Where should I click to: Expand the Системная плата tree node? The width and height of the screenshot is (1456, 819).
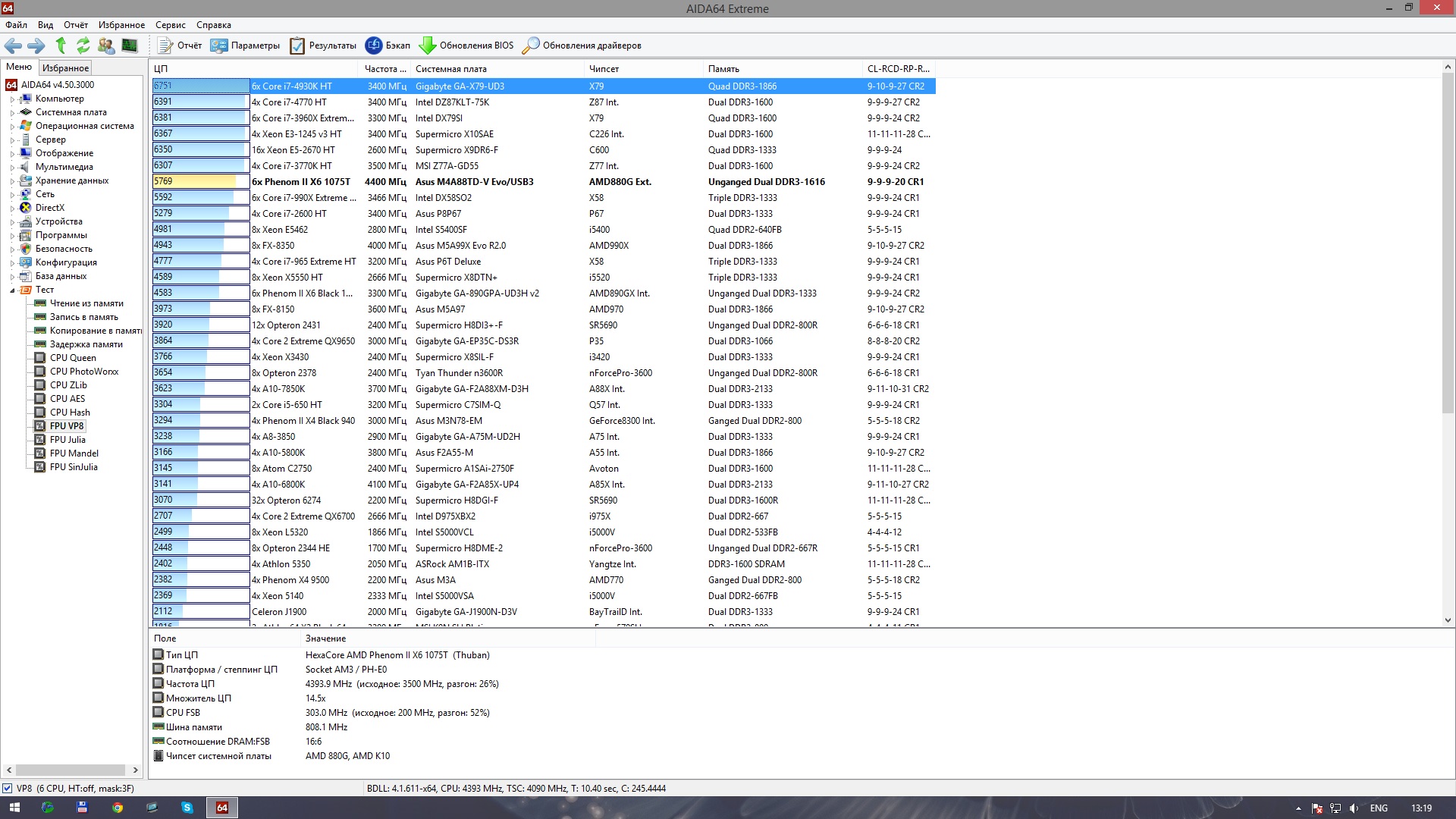(x=12, y=113)
